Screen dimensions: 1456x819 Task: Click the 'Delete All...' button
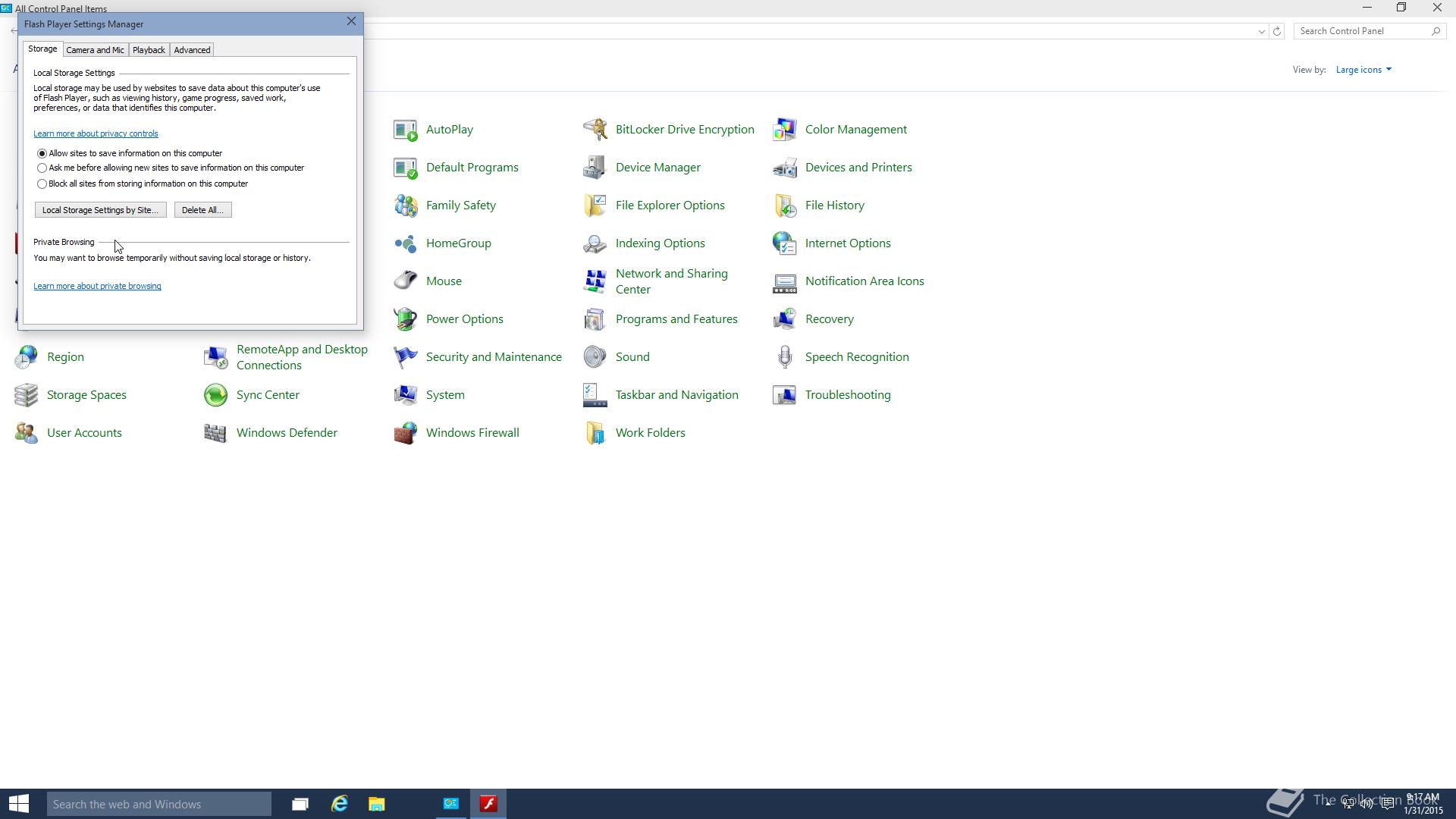pyautogui.click(x=202, y=210)
